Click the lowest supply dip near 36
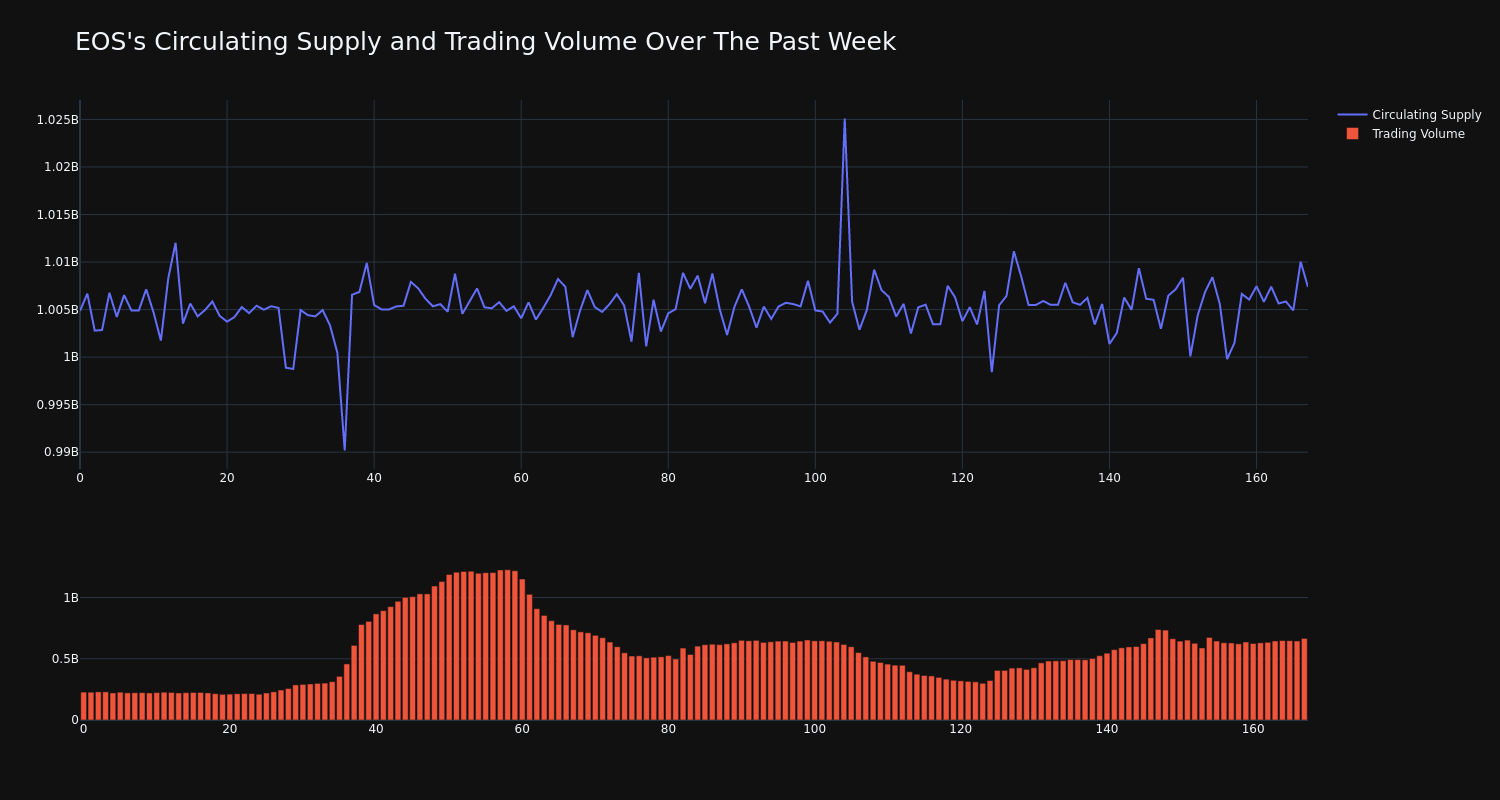Viewport: 1500px width, 800px height. [344, 449]
